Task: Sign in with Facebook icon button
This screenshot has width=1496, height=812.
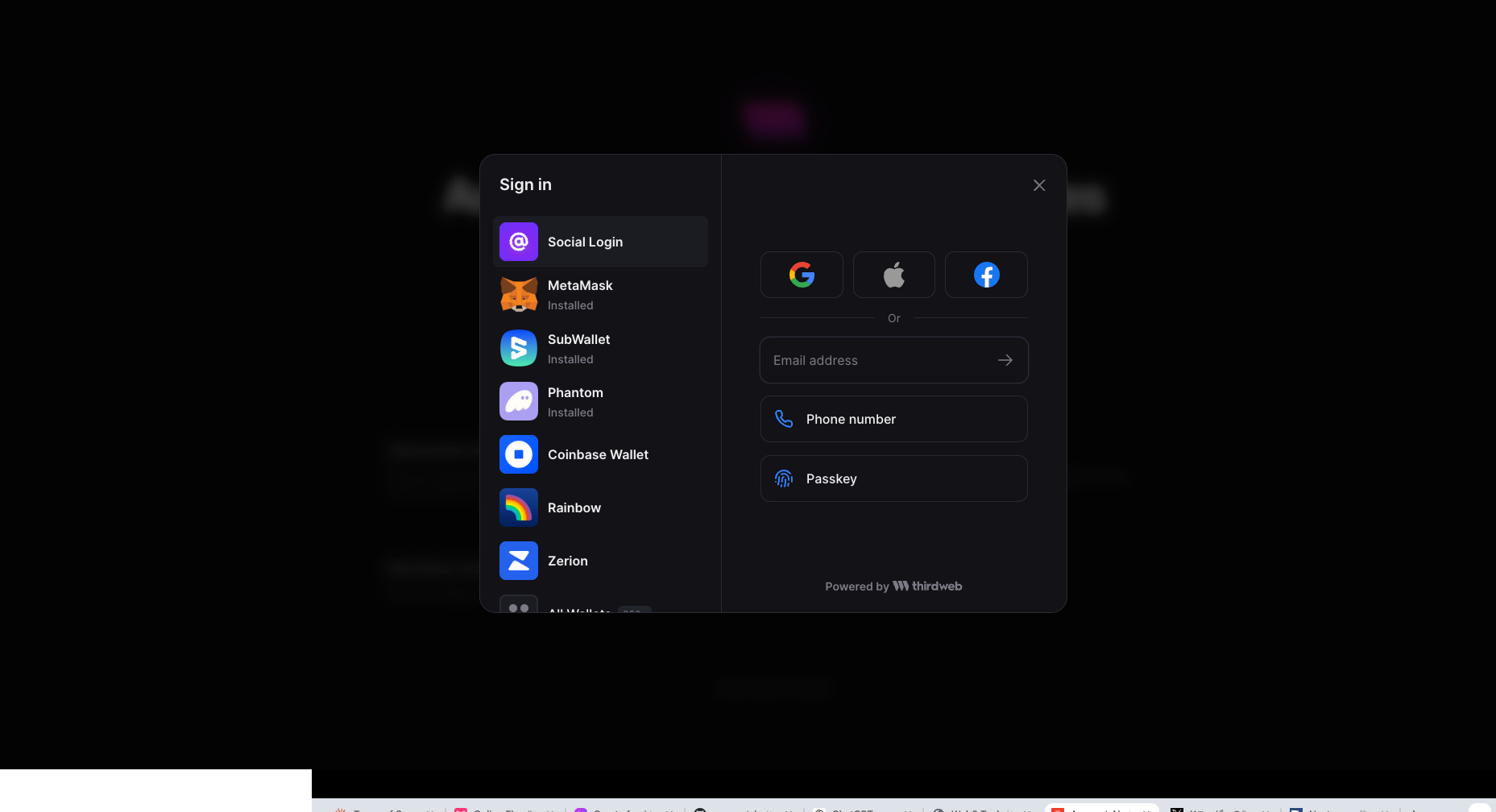Action: pyautogui.click(x=986, y=275)
